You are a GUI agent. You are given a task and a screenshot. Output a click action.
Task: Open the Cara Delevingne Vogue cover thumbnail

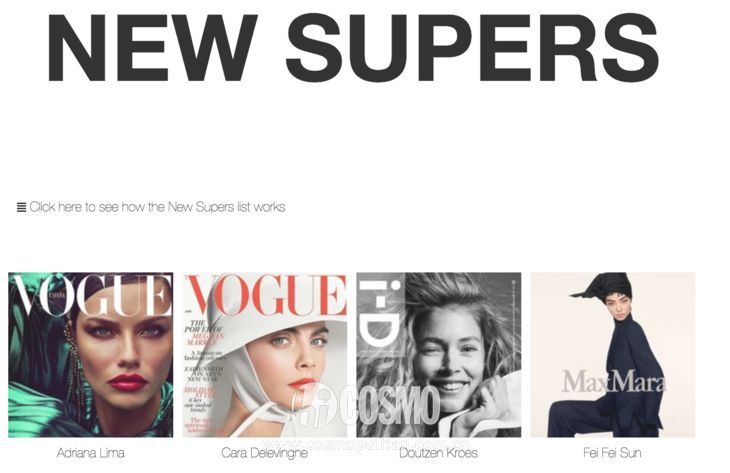tap(264, 355)
